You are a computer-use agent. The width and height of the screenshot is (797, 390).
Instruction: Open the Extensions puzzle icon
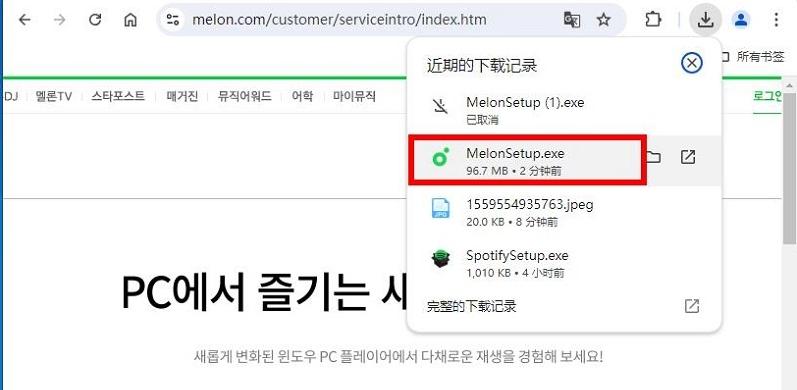click(653, 20)
